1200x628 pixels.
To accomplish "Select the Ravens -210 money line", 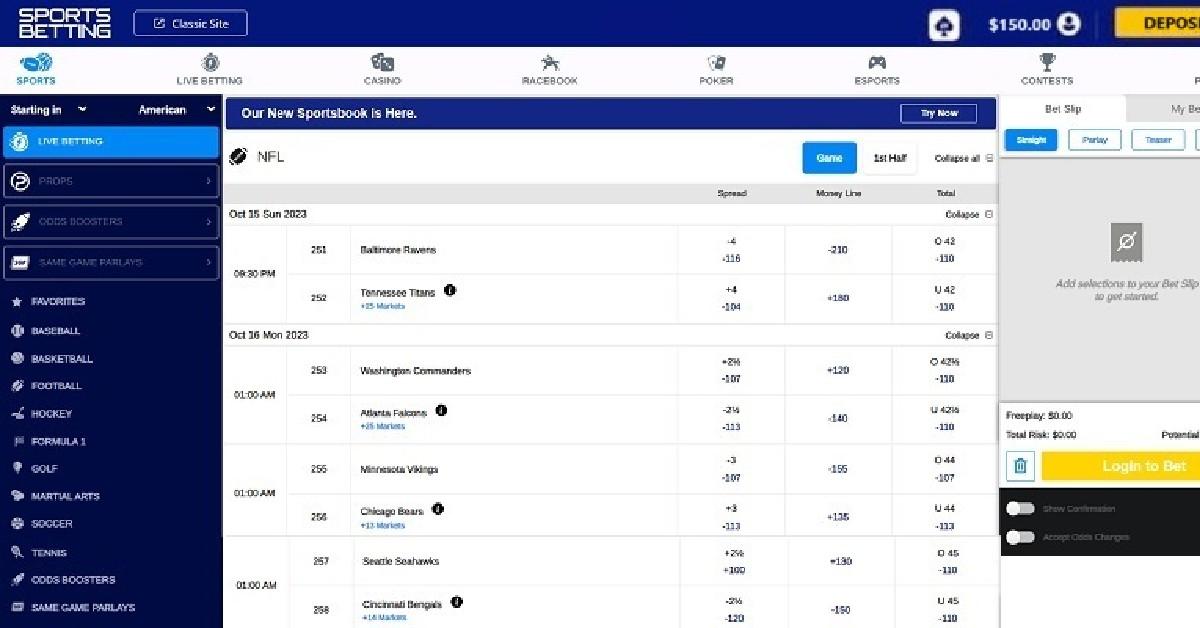I will click(x=840, y=250).
